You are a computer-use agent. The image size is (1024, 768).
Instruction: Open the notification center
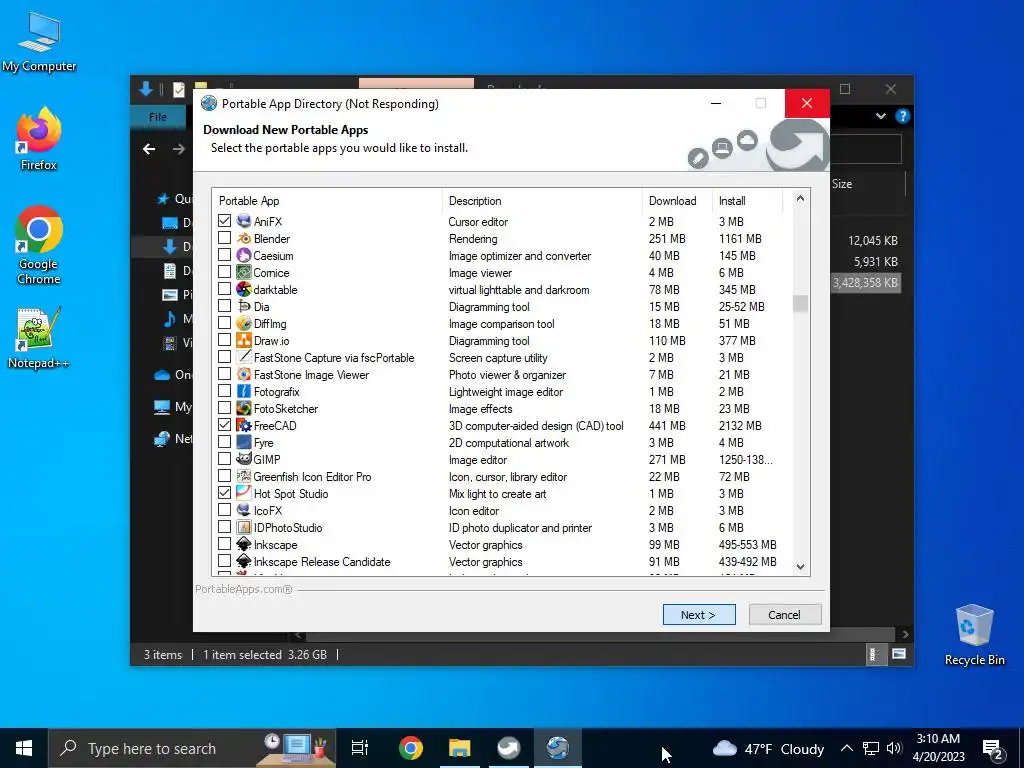993,749
